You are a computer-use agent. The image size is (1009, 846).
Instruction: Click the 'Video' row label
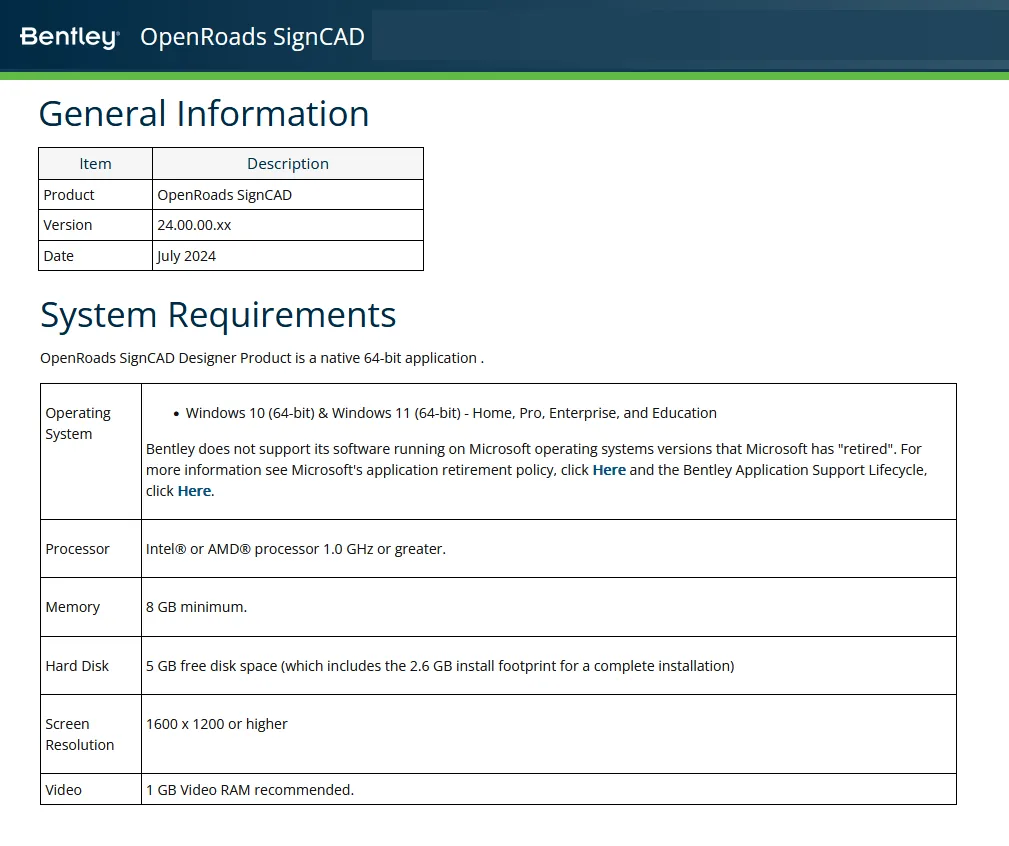pyautogui.click(x=64, y=790)
